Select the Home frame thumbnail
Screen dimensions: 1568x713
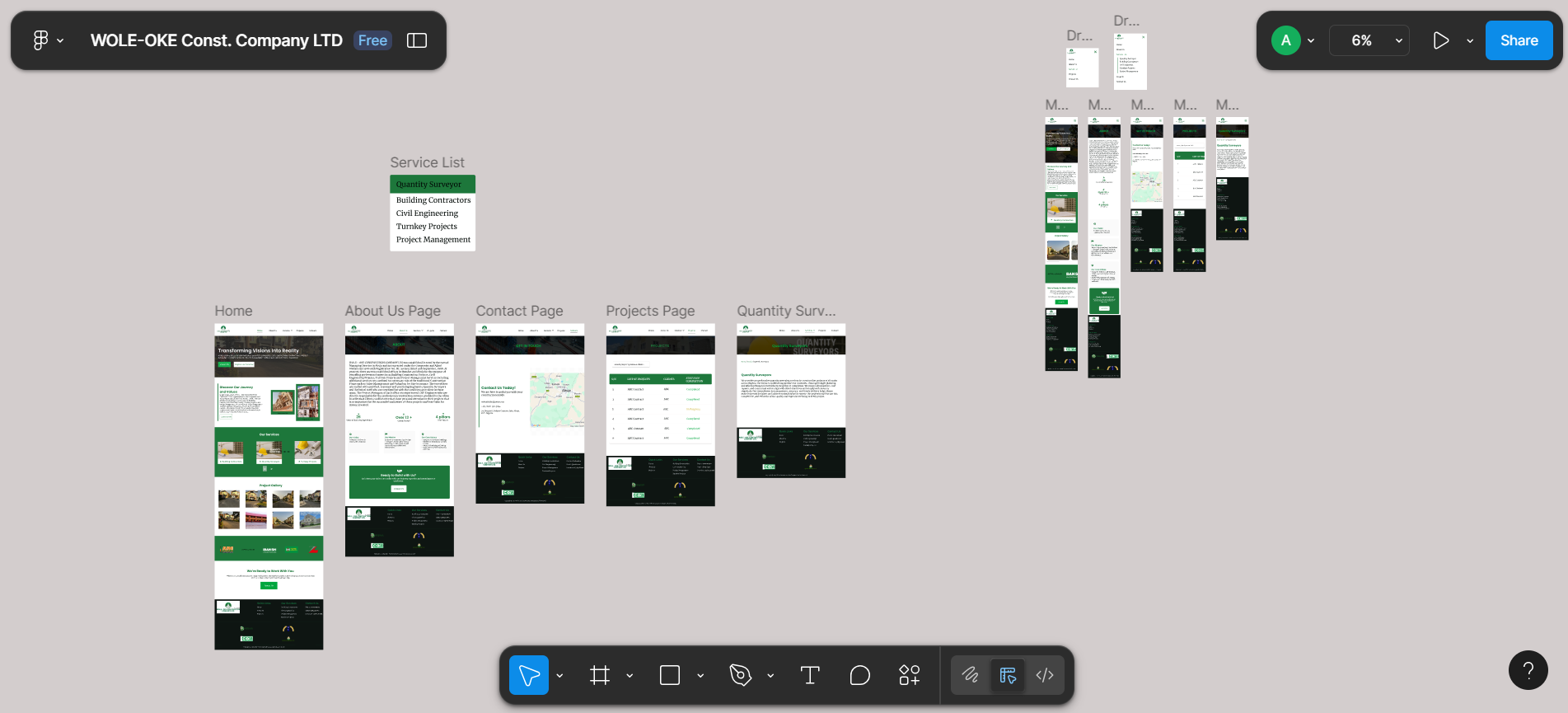[269, 486]
